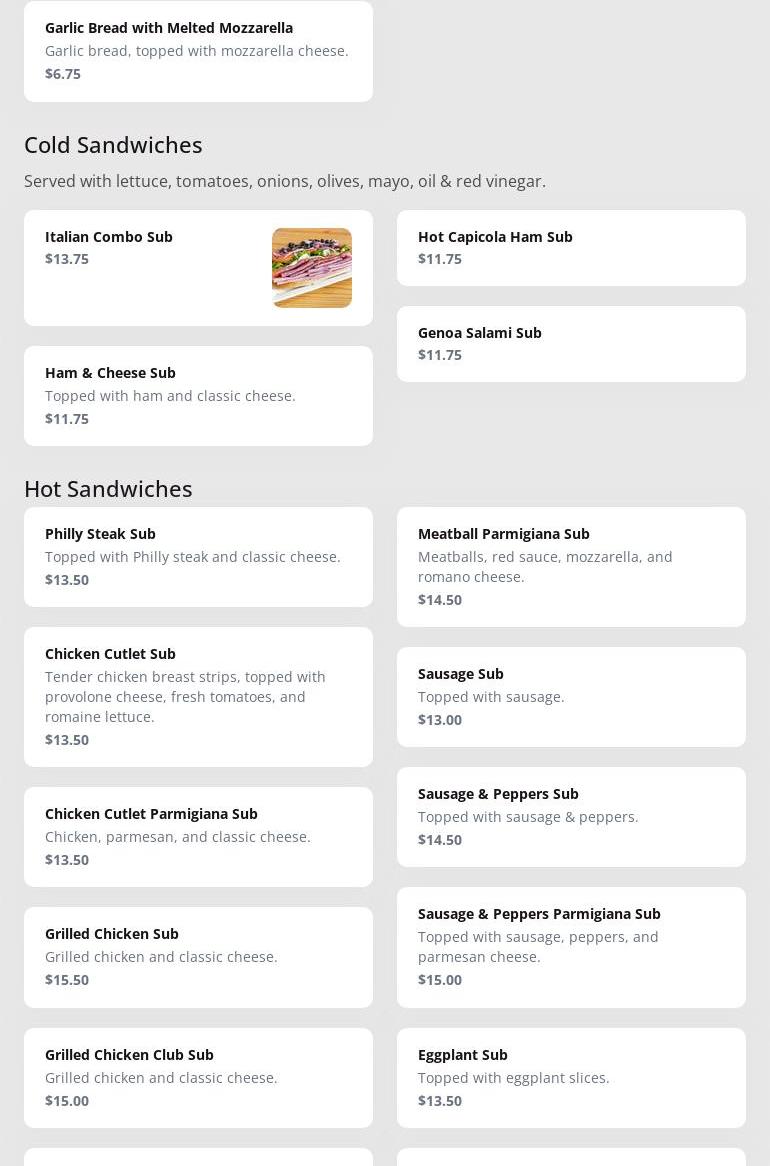
Task: Select Garlic Bread with Melted Mozzarella item
Action: click(x=198, y=50)
